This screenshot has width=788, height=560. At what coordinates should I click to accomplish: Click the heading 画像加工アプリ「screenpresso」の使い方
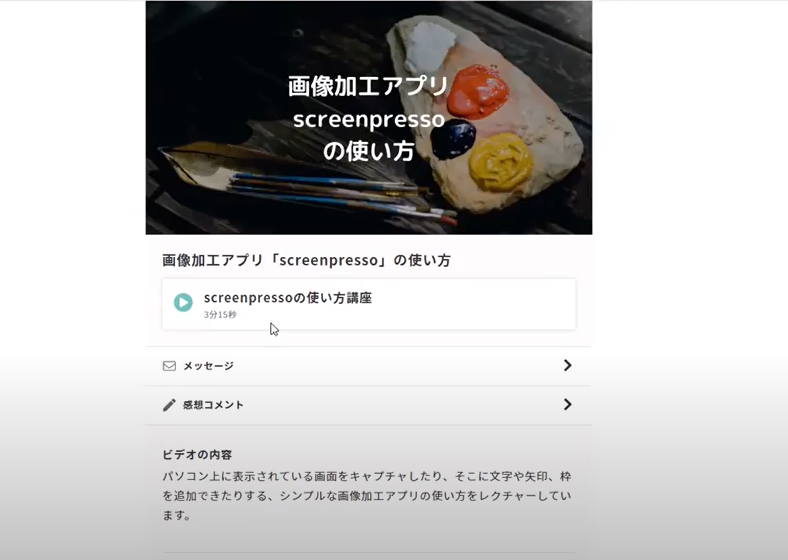[306, 260]
